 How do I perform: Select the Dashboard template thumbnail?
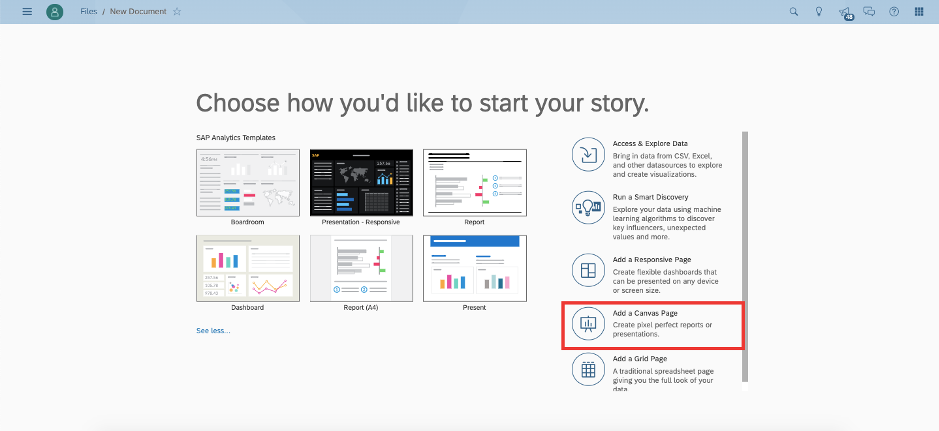tap(247, 268)
